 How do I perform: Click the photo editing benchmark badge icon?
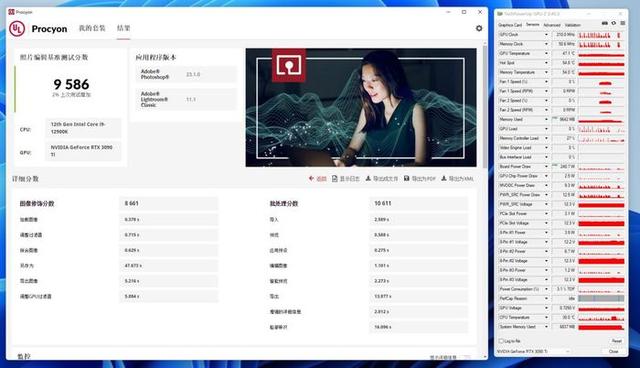[x=289, y=65]
